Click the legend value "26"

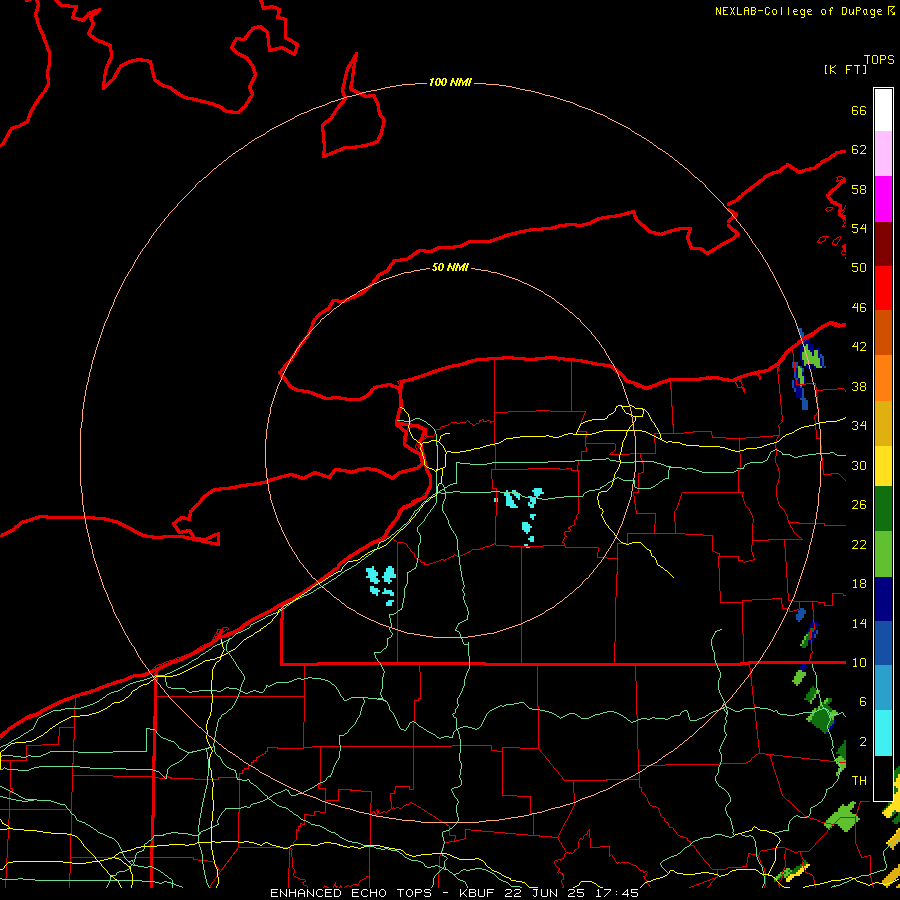[x=859, y=505]
